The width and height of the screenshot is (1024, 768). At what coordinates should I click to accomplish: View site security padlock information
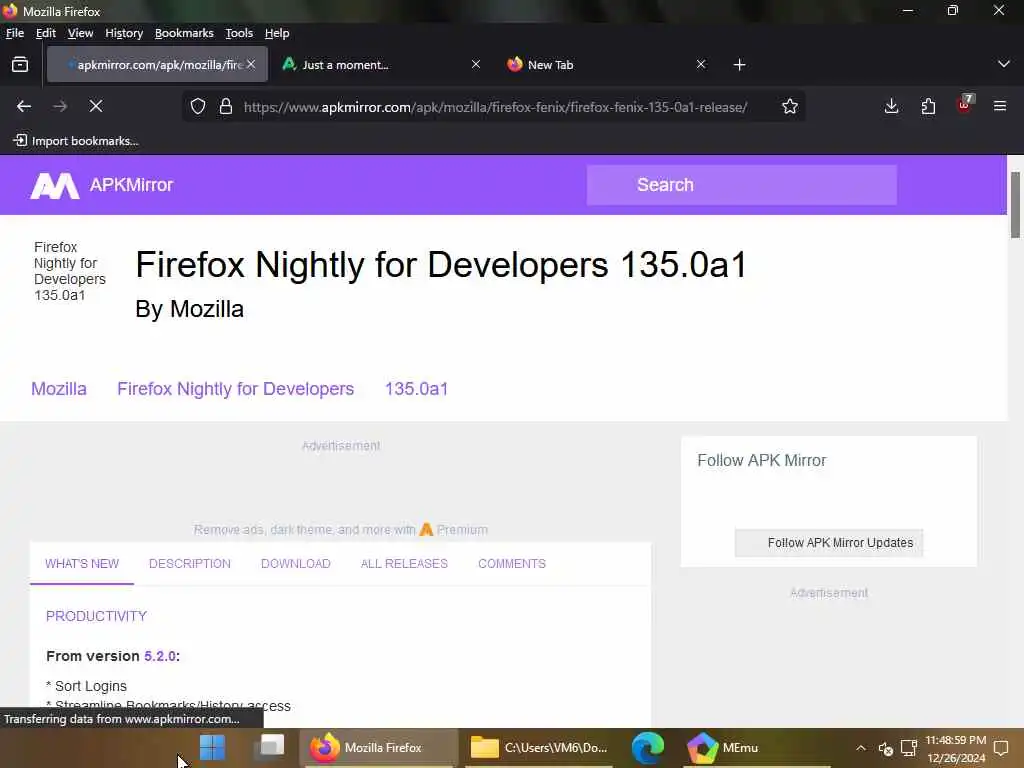(226, 106)
